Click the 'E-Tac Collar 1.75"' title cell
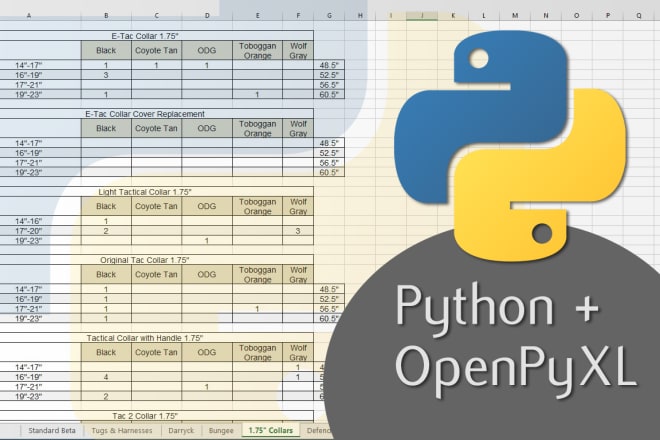The height and width of the screenshot is (440, 660). 157,36
